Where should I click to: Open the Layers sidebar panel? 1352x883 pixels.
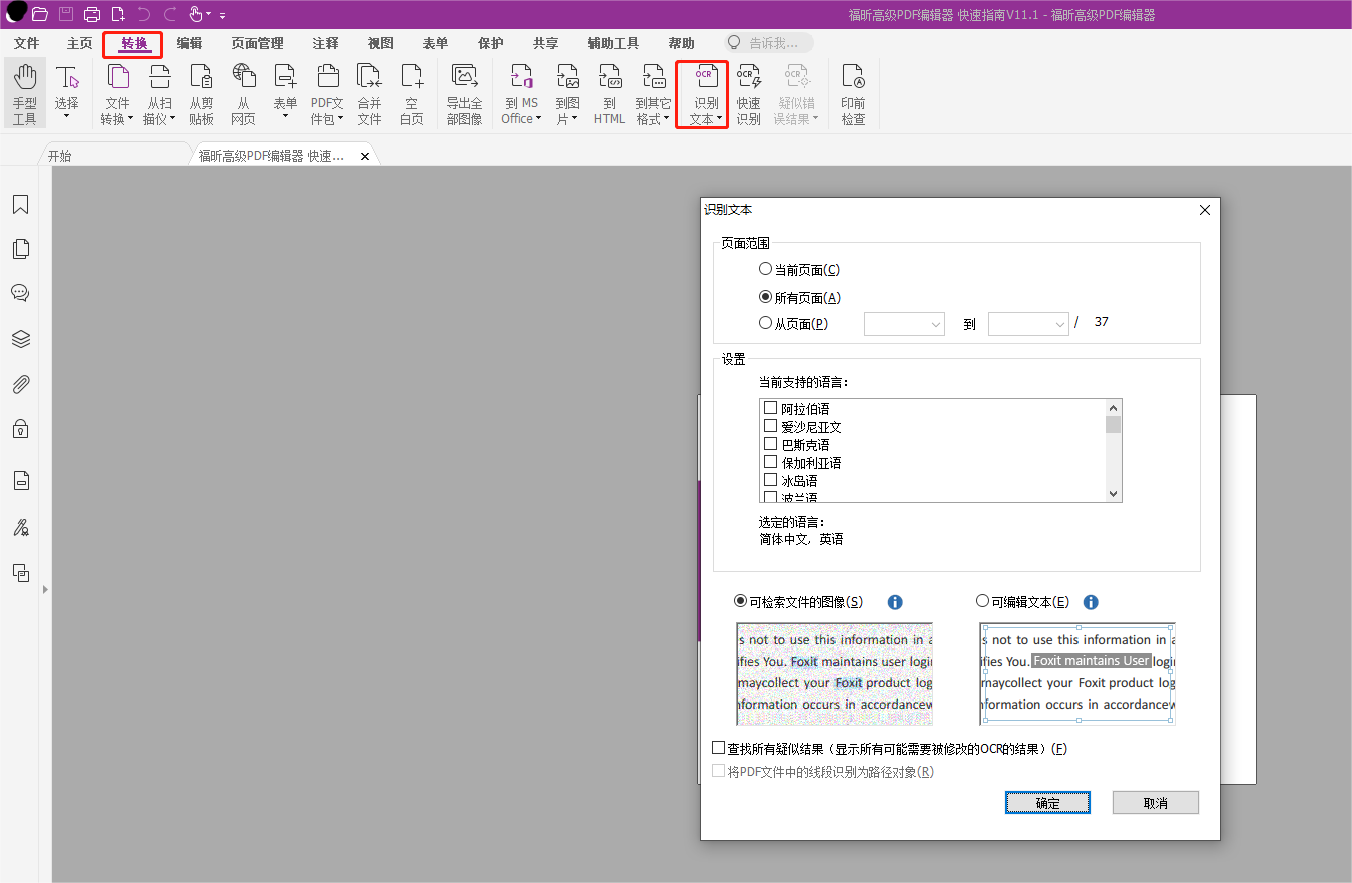pos(20,339)
